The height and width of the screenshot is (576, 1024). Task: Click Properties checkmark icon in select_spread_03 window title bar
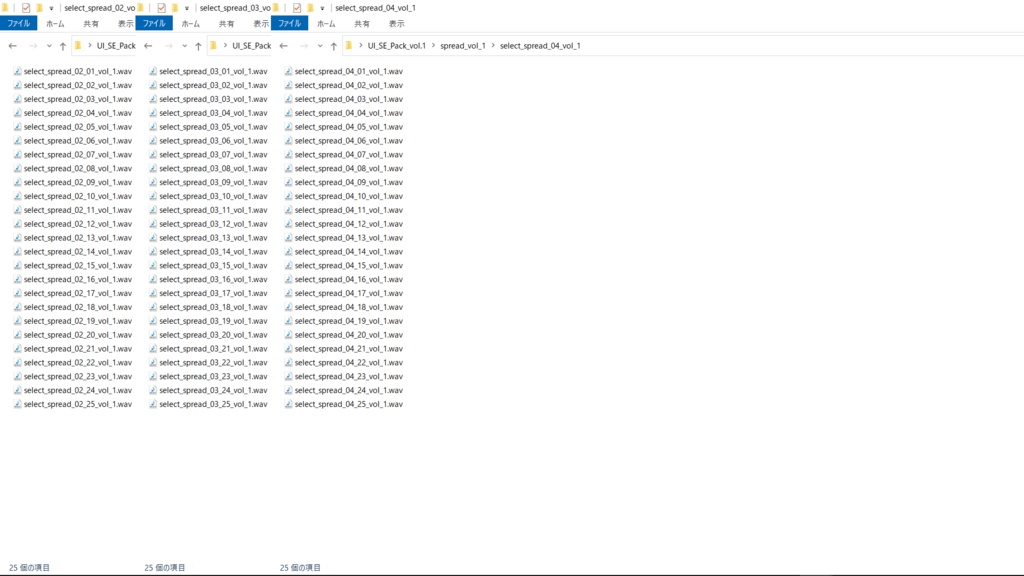tap(161, 8)
